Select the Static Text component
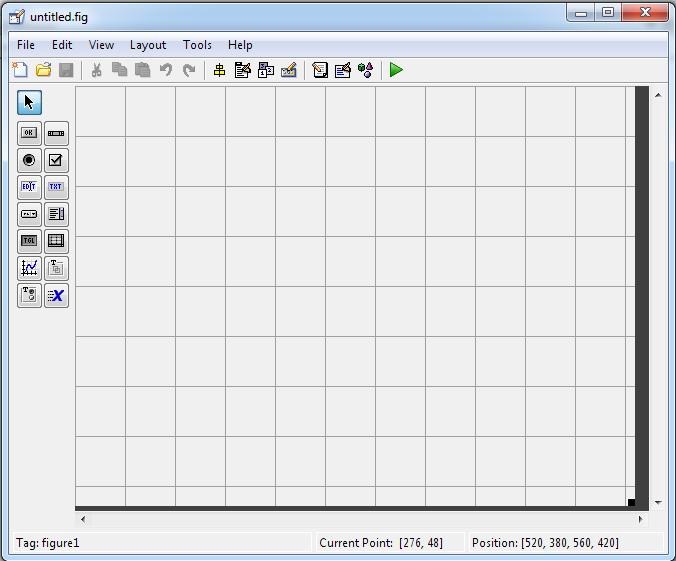The image size is (676, 561). click(56, 187)
